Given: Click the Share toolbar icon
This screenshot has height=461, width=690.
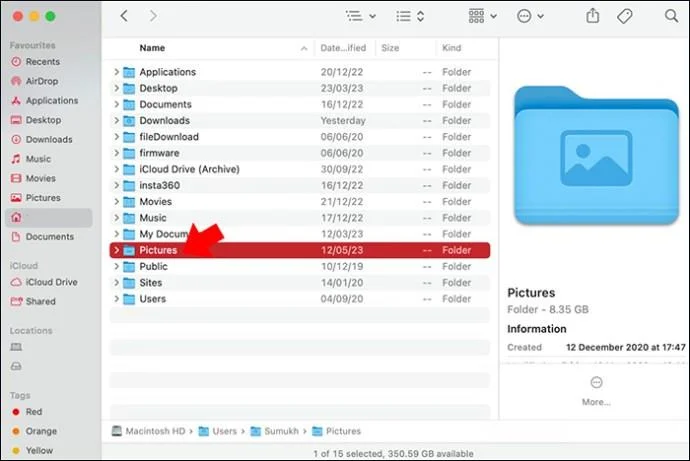Looking at the screenshot, I should pyautogui.click(x=593, y=16).
